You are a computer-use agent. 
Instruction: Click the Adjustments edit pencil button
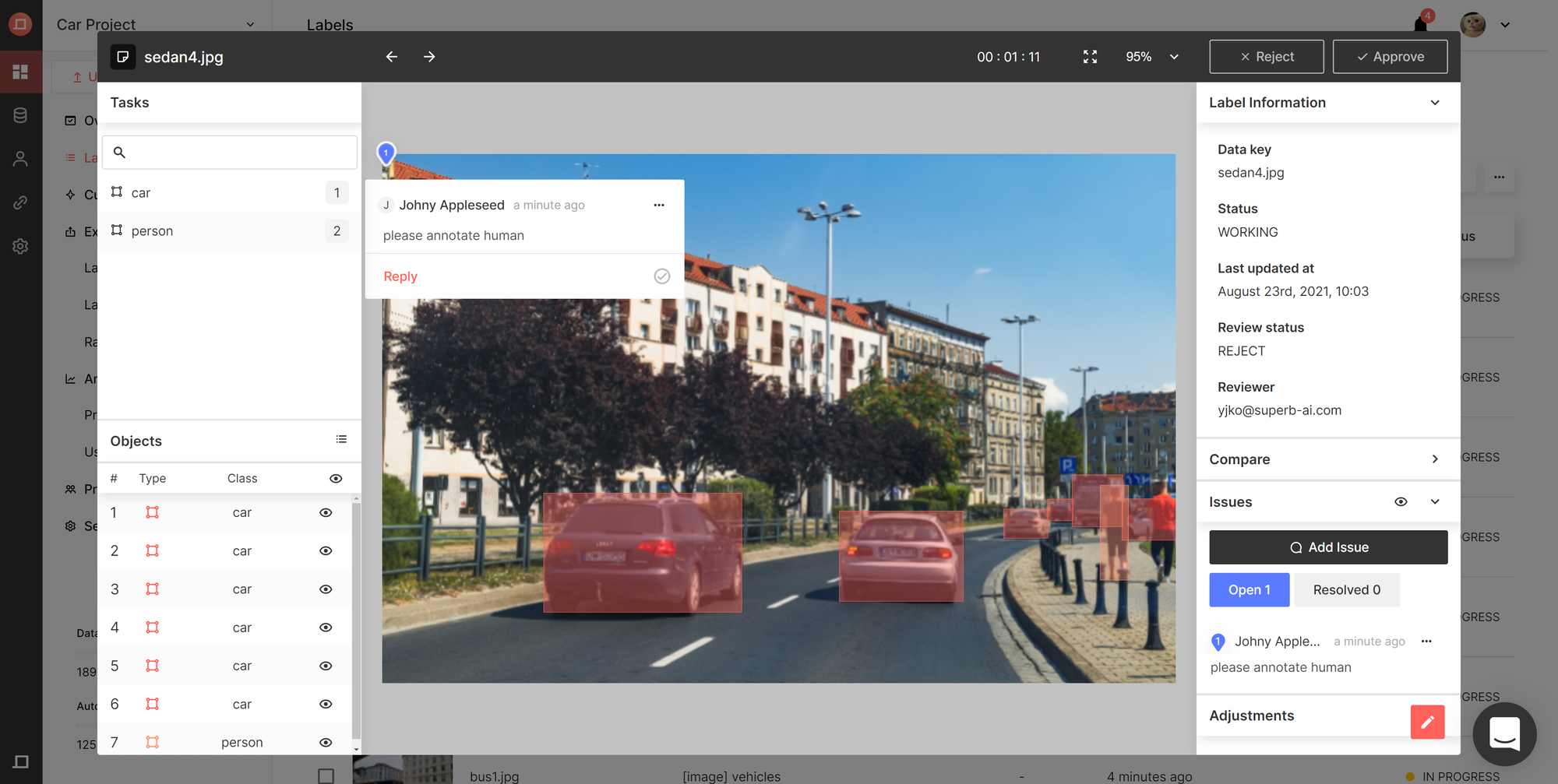[1427, 722]
